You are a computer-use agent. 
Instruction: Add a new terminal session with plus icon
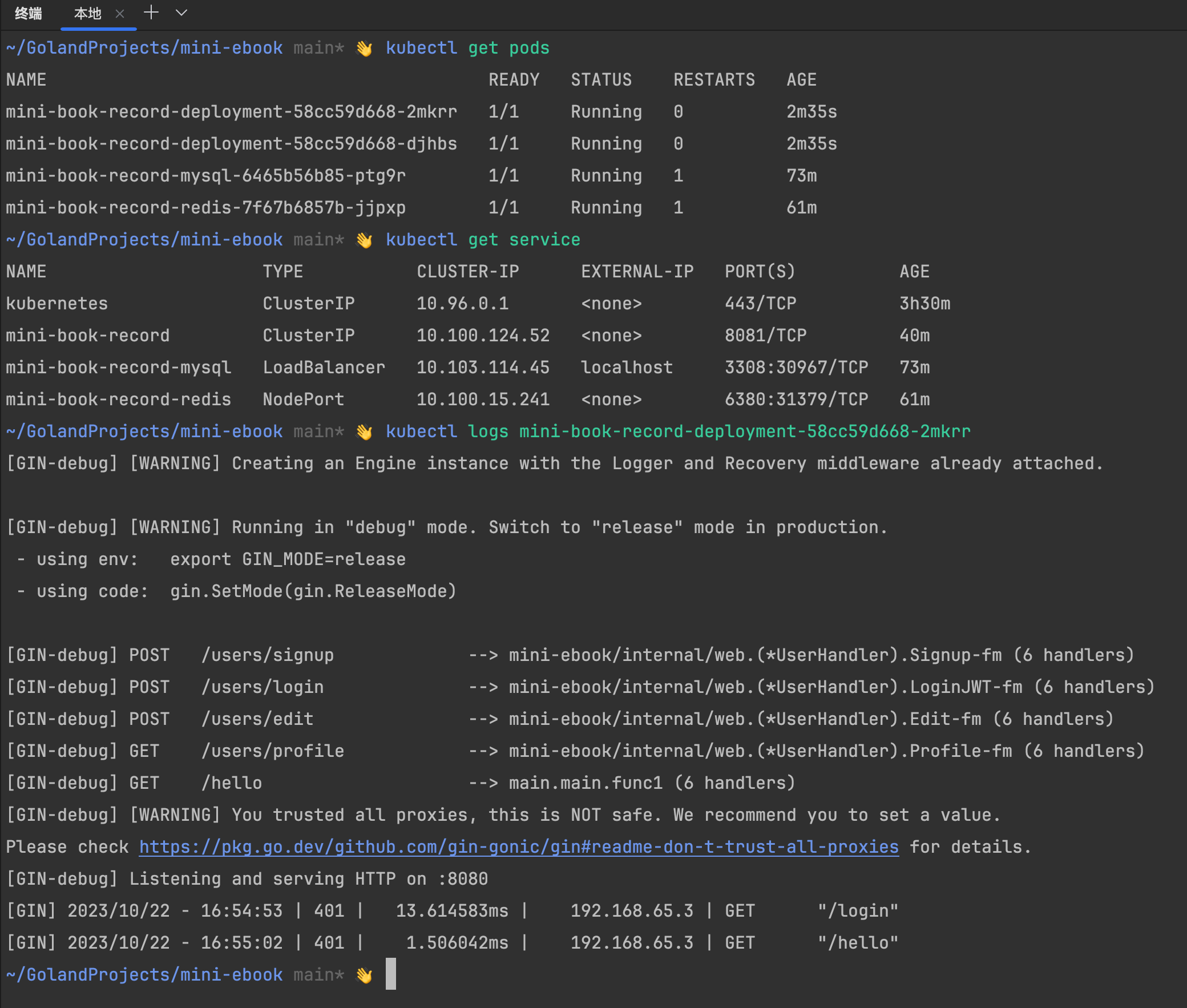click(151, 13)
